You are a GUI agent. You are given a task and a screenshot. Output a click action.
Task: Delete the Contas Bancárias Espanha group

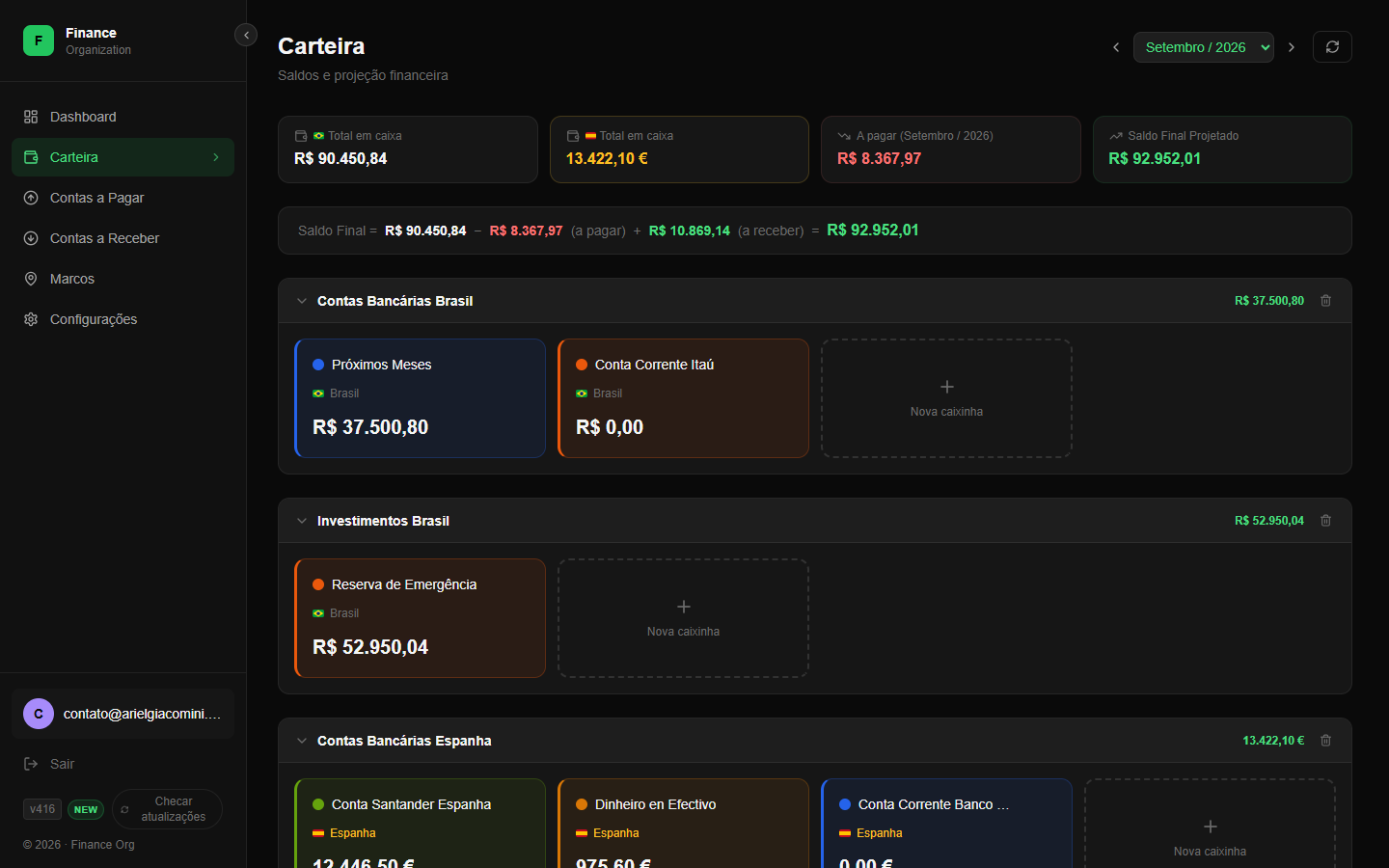[1326, 741]
